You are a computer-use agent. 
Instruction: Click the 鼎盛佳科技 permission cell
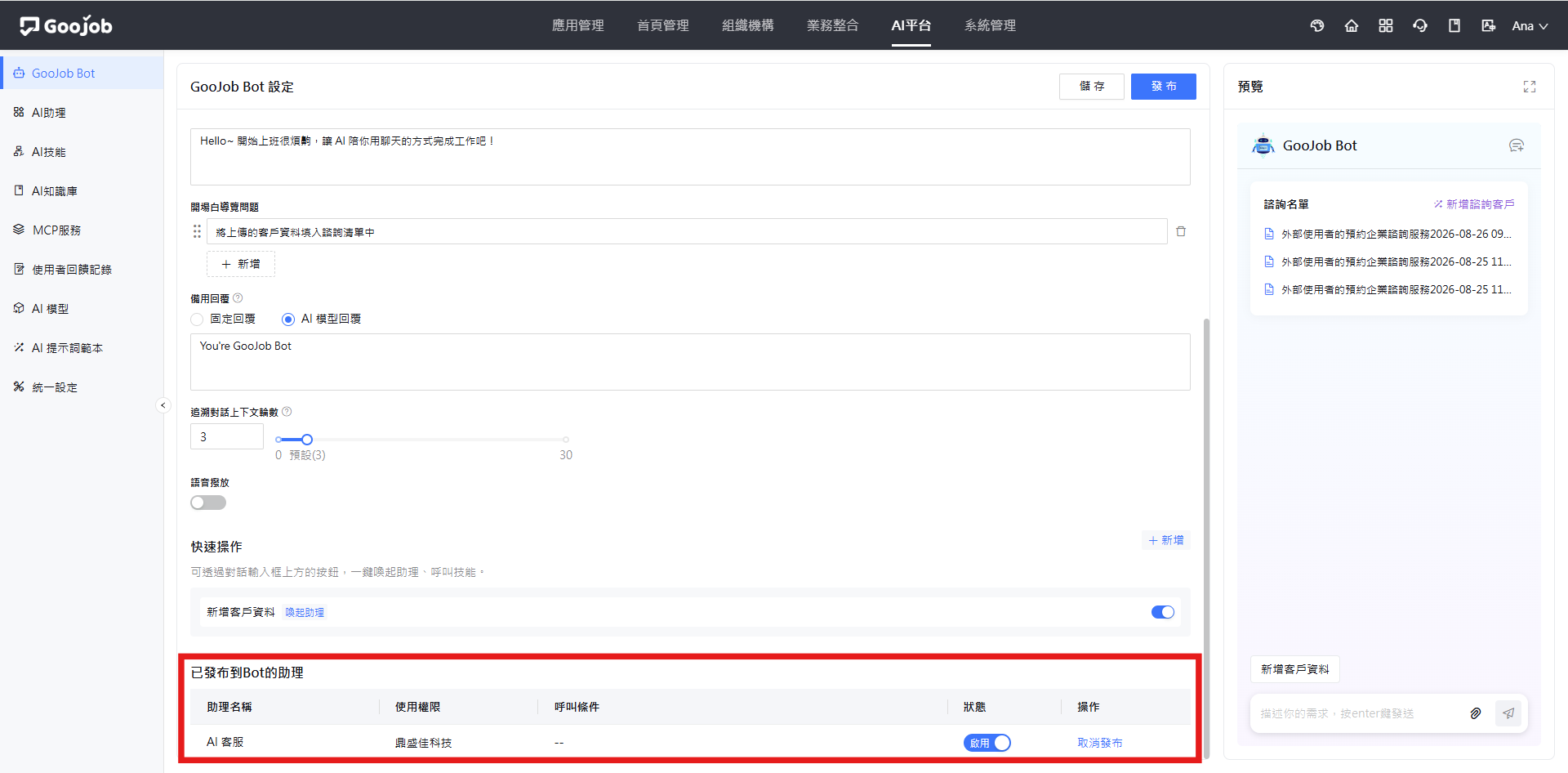(423, 743)
